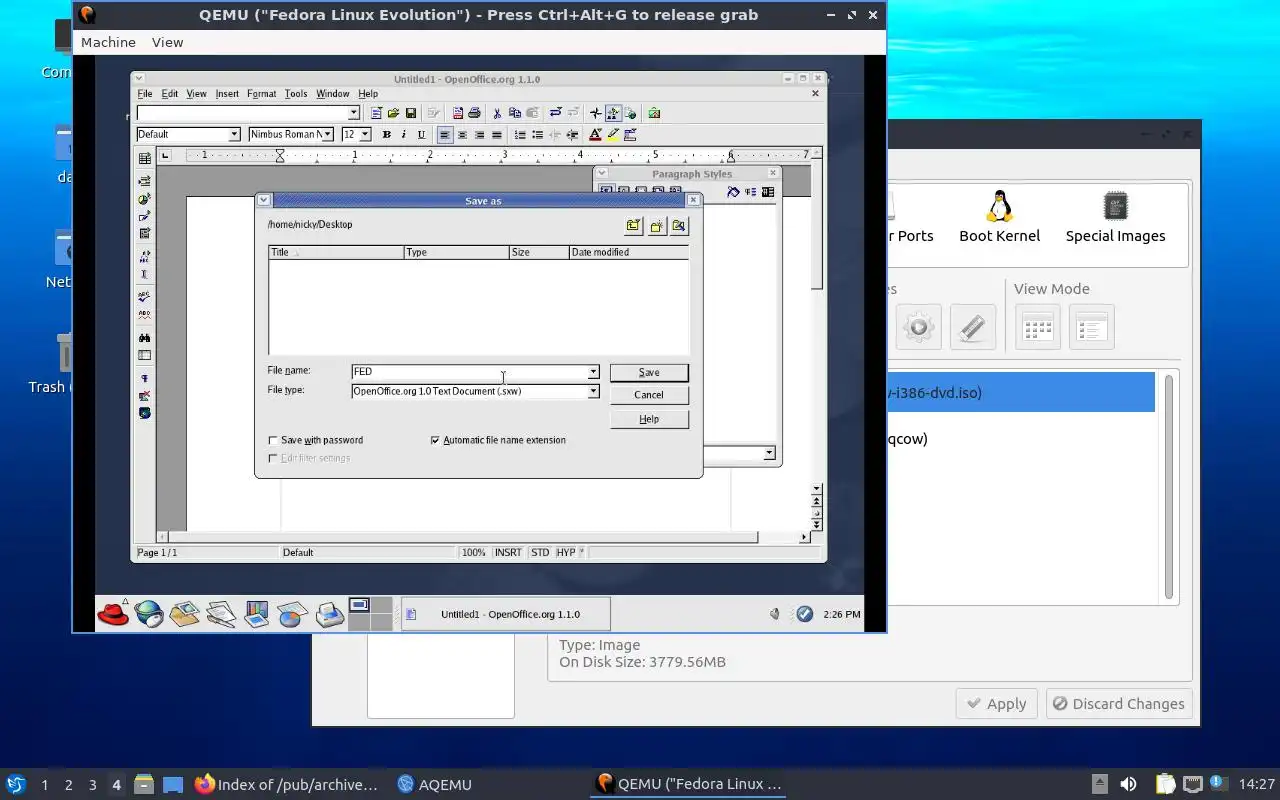Click the Open file toolbar icon
Screen dimensions: 1280x800
[x=393, y=113]
